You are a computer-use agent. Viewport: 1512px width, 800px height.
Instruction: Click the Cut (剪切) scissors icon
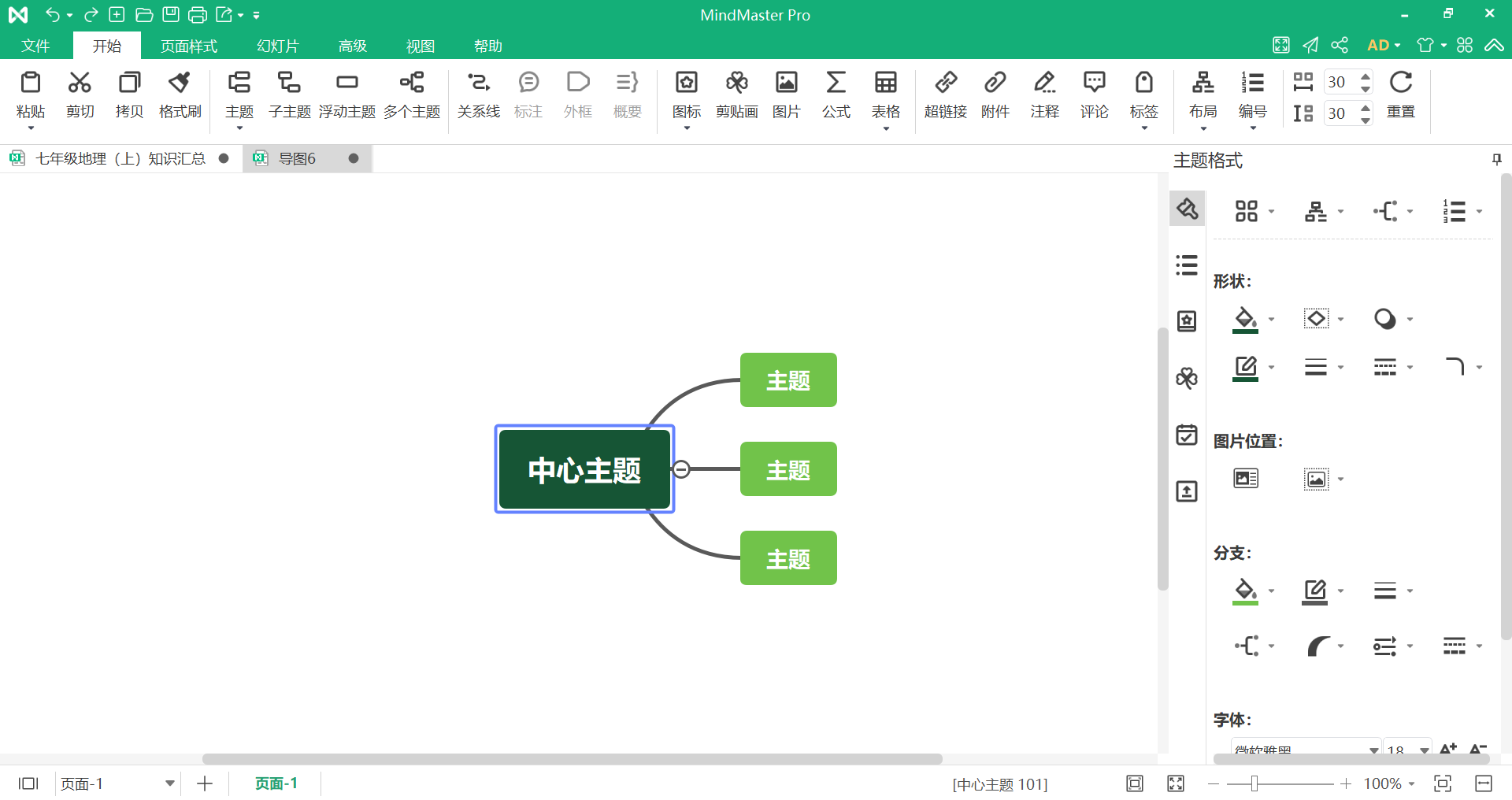[80, 83]
